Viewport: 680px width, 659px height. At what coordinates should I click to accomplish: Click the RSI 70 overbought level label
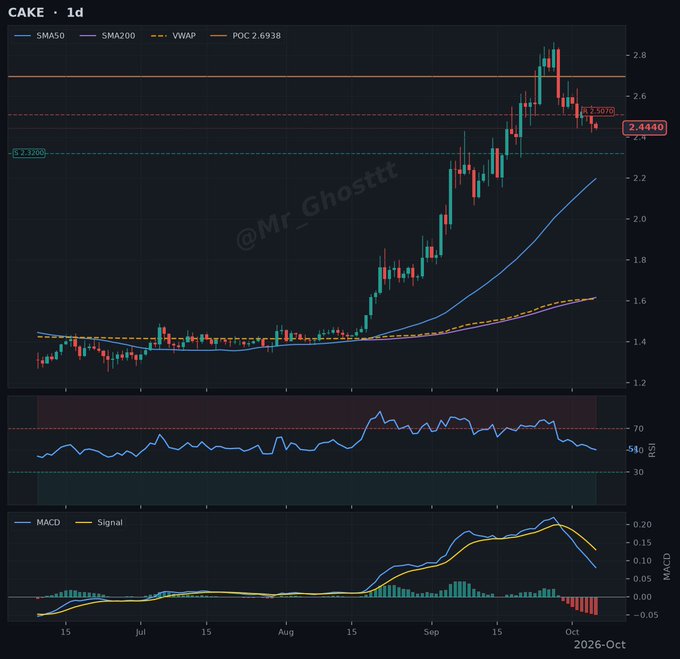638,429
